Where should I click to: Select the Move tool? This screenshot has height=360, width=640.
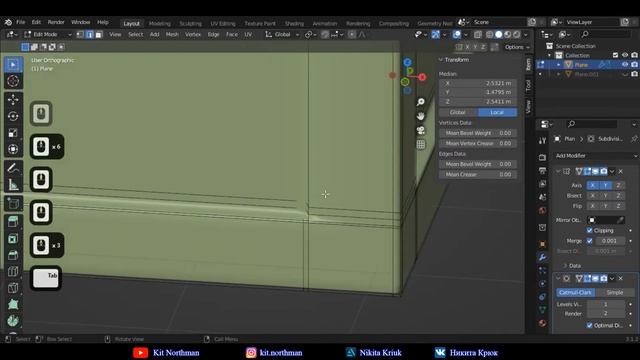(x=13, y=100)
